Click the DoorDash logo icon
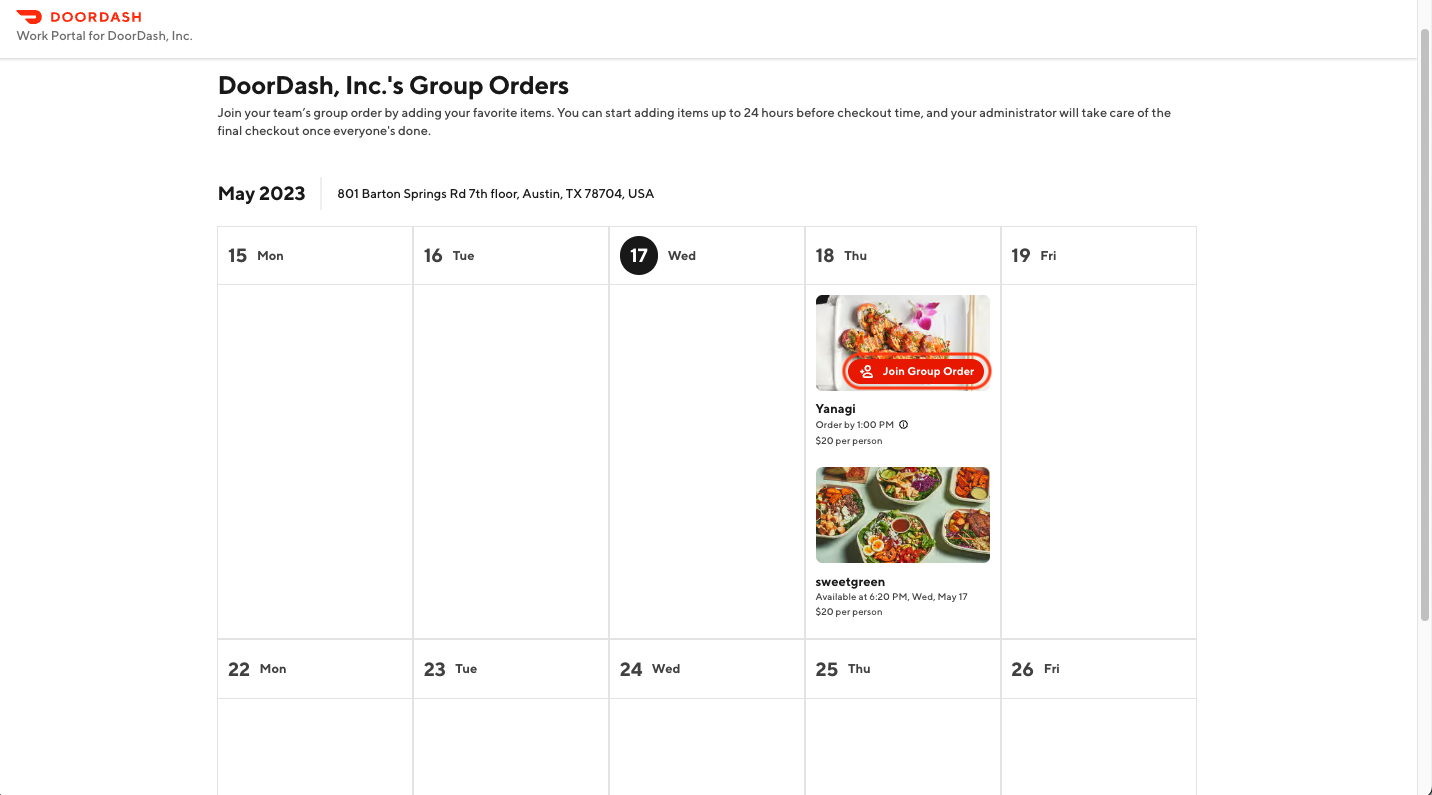This screenshot has width=1432, height=795. (29, 17)
